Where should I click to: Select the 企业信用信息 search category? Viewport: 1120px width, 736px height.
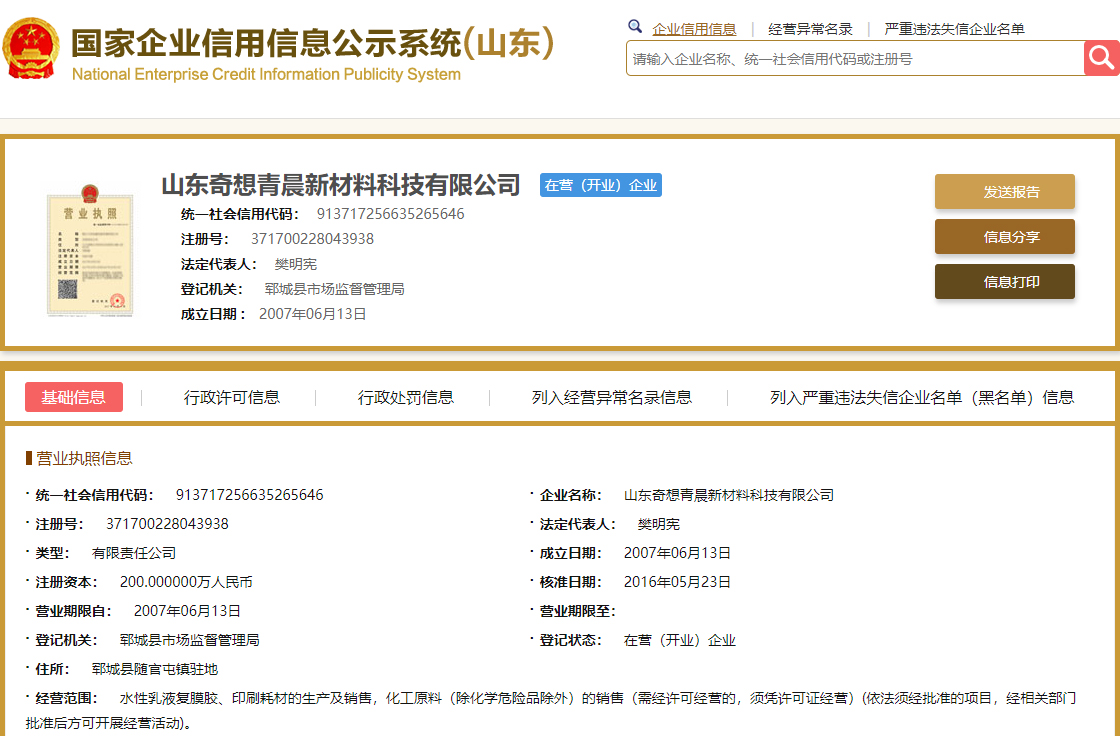click(694, 29)
